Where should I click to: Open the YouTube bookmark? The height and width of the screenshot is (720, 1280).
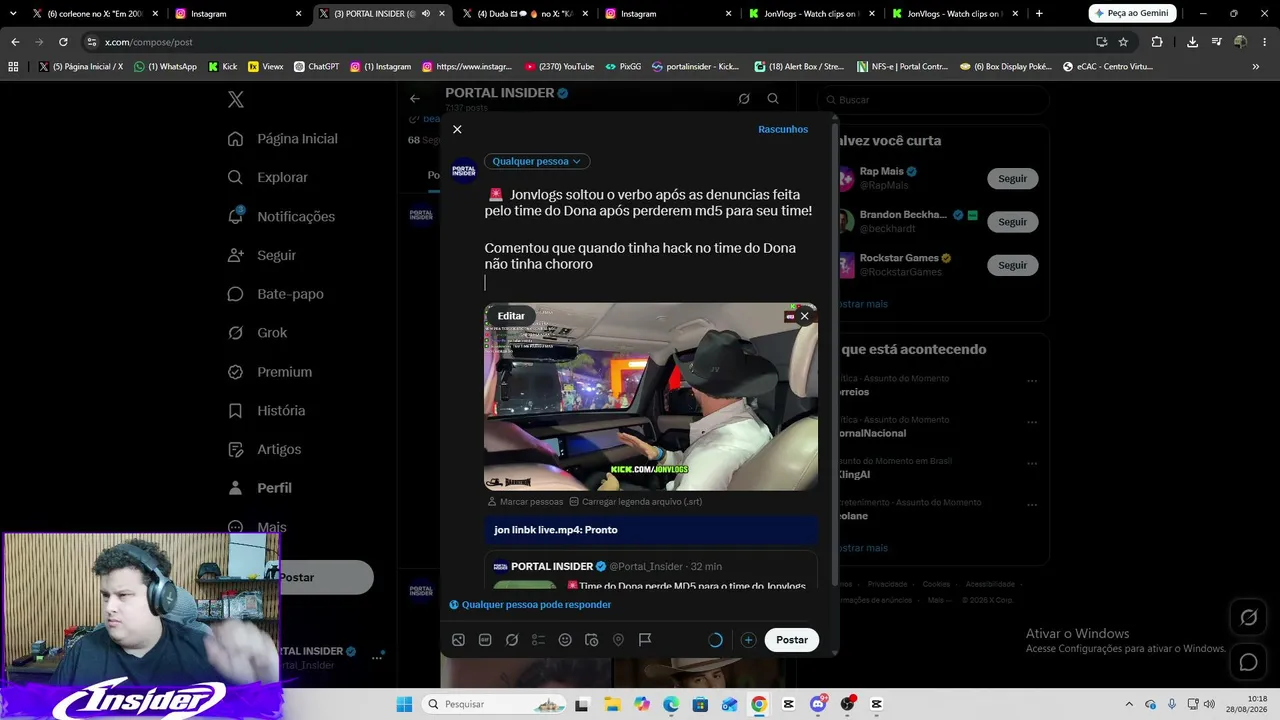559,67
